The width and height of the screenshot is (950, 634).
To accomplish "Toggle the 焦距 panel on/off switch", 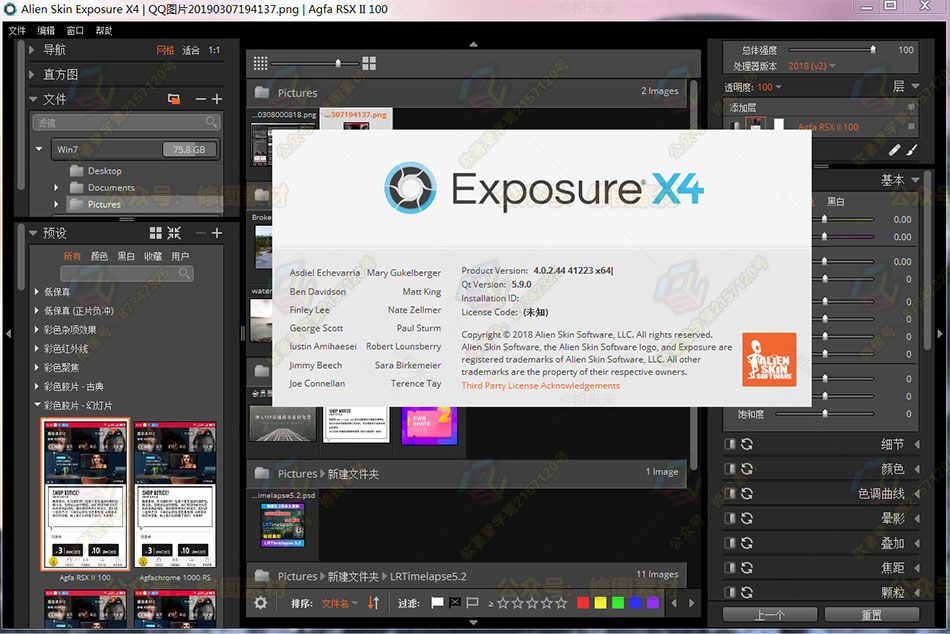I will coord(730,568).
